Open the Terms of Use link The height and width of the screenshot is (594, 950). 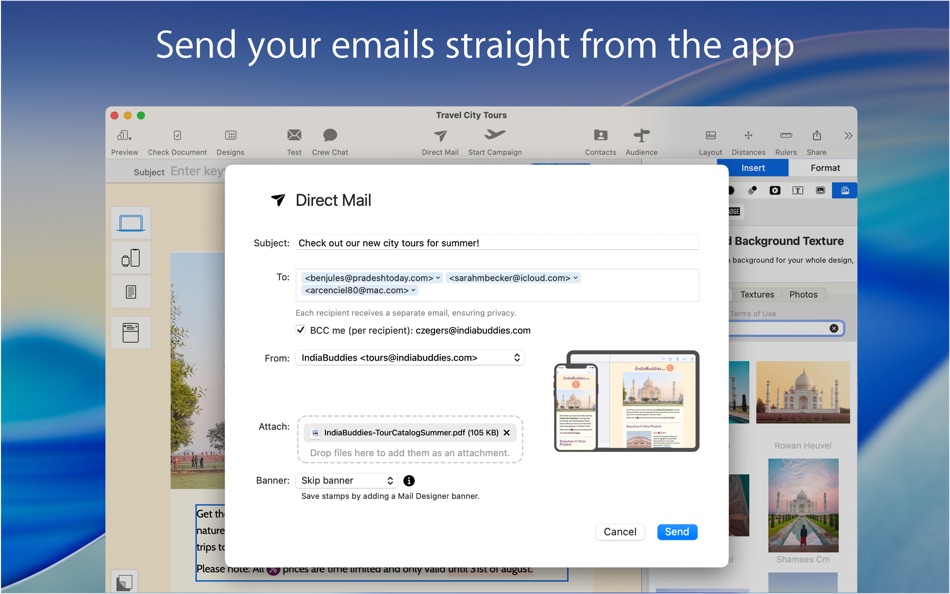pos(753,313)
